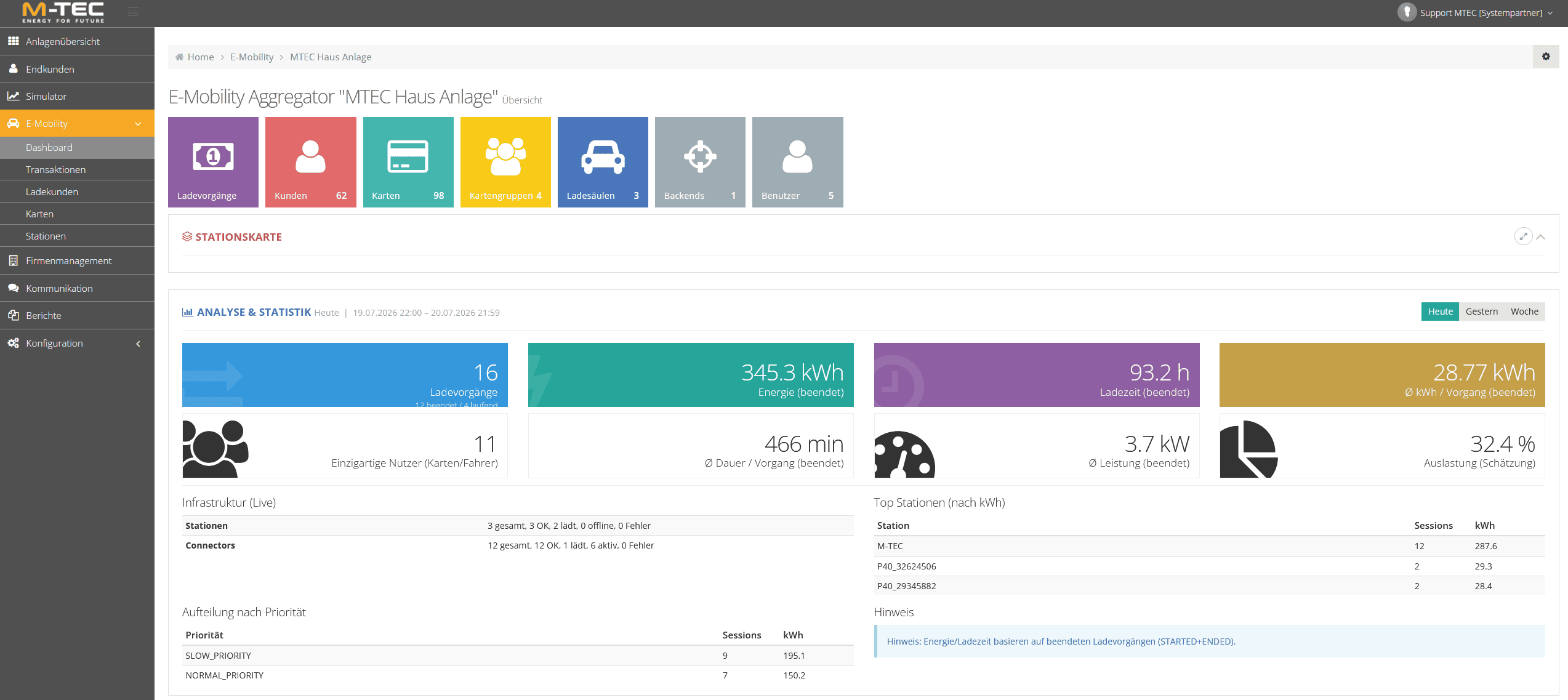The height and width of the screenshot is (700, 1568).
Task: Open Transaktionen in the sidebar
Action: tap(78, 170)
